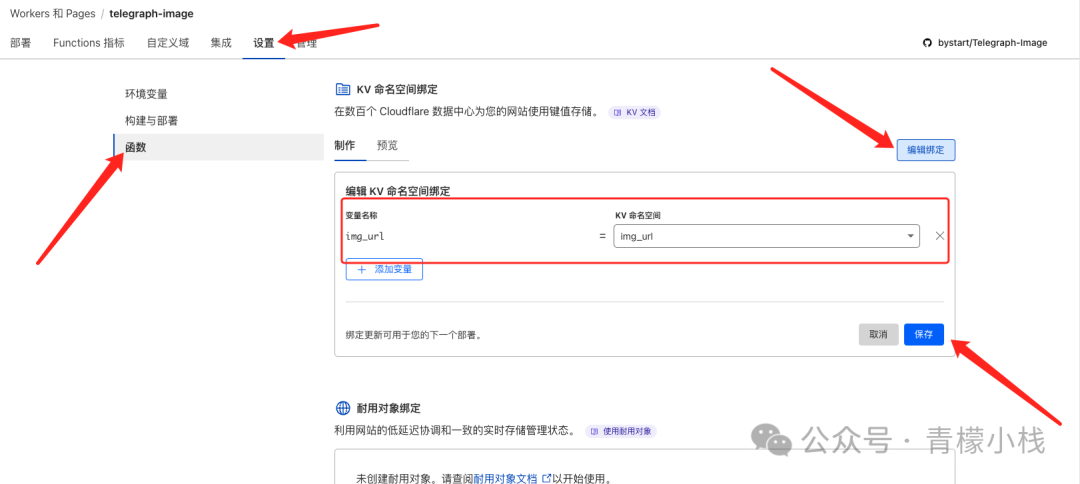Click the 变量名称 column label

pos(361,215)
